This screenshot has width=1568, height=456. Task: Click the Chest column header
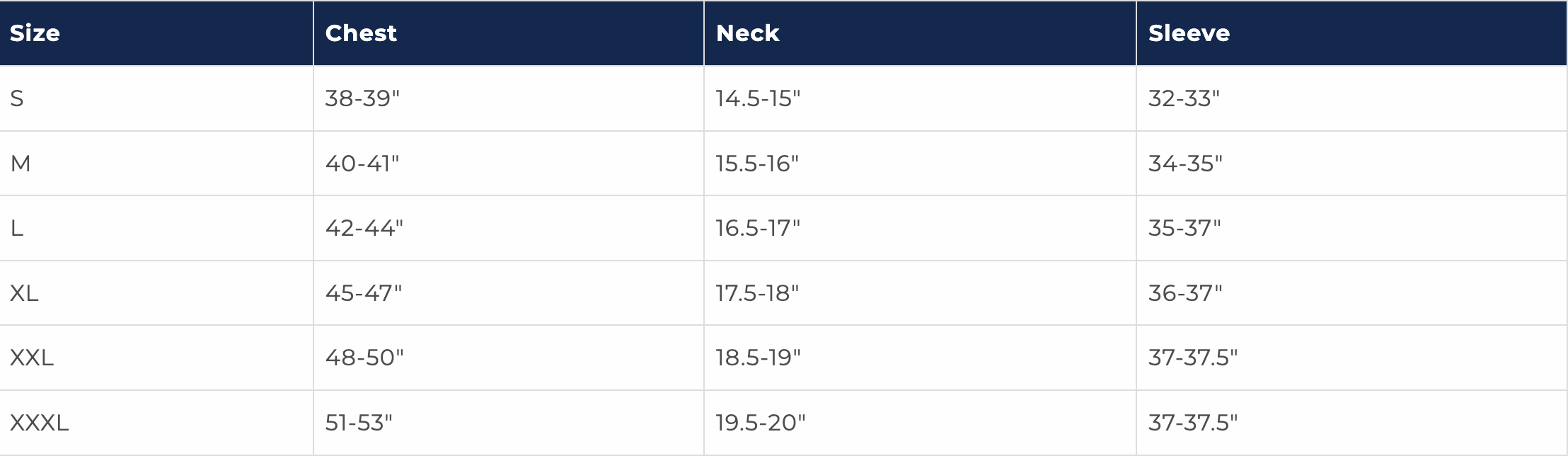pyautogui.click(x=361, y=33)
